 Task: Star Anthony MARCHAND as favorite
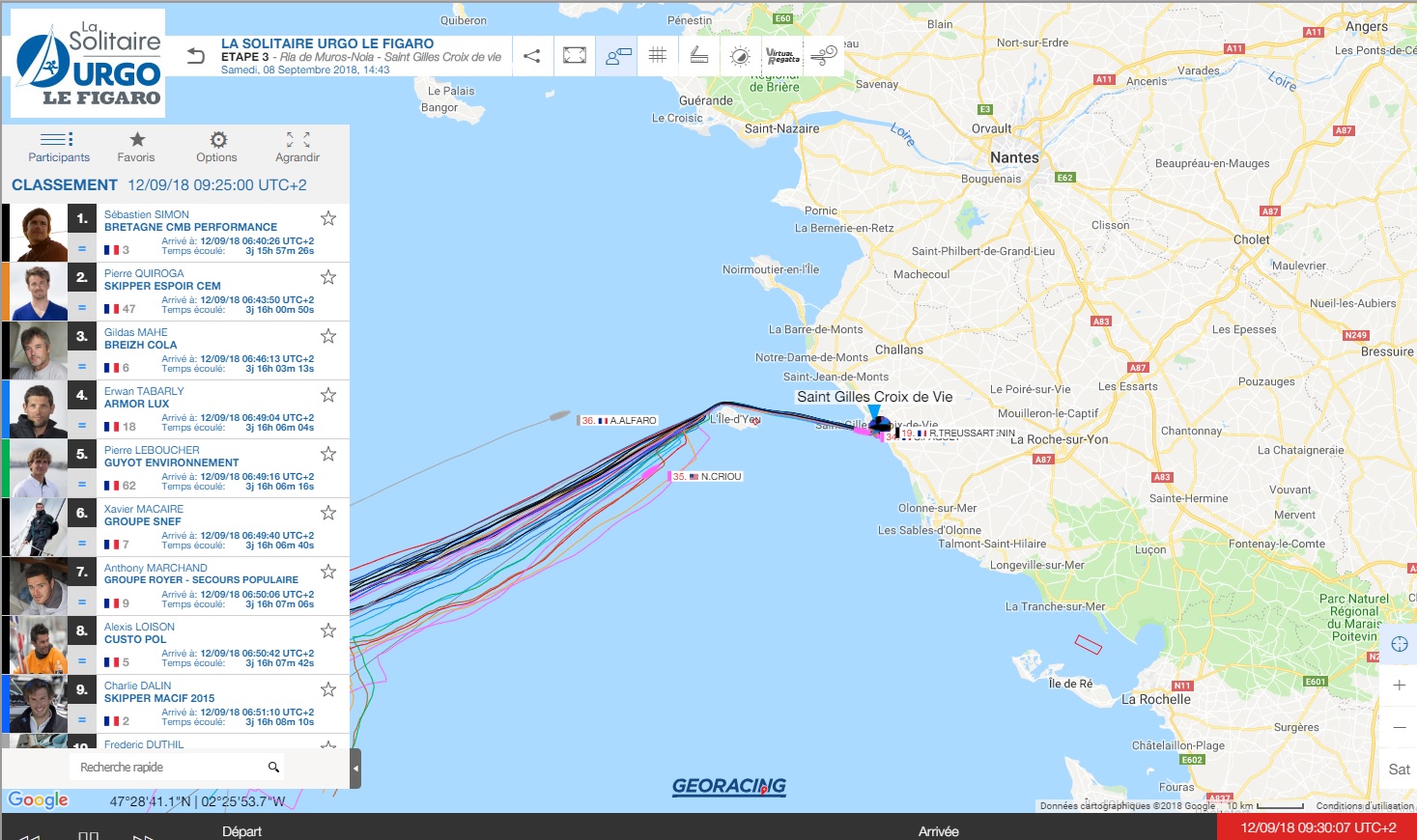[x=328, y=572]
